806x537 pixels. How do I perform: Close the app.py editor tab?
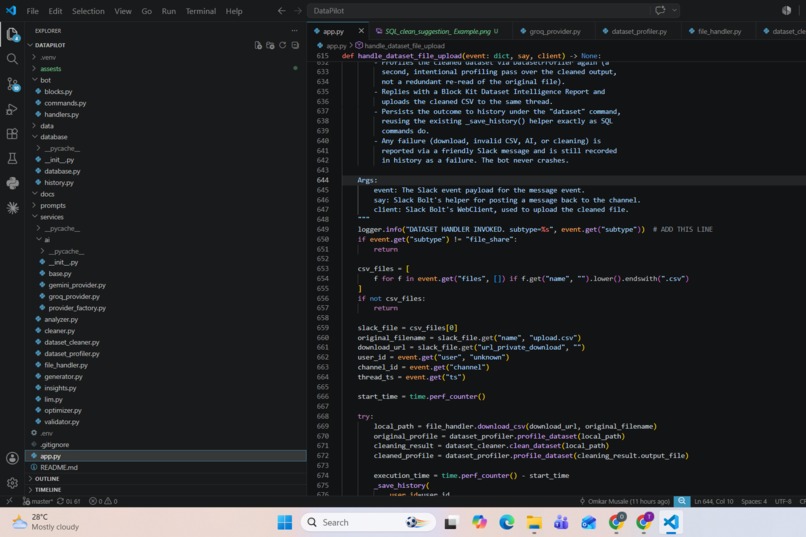point(361,31)
